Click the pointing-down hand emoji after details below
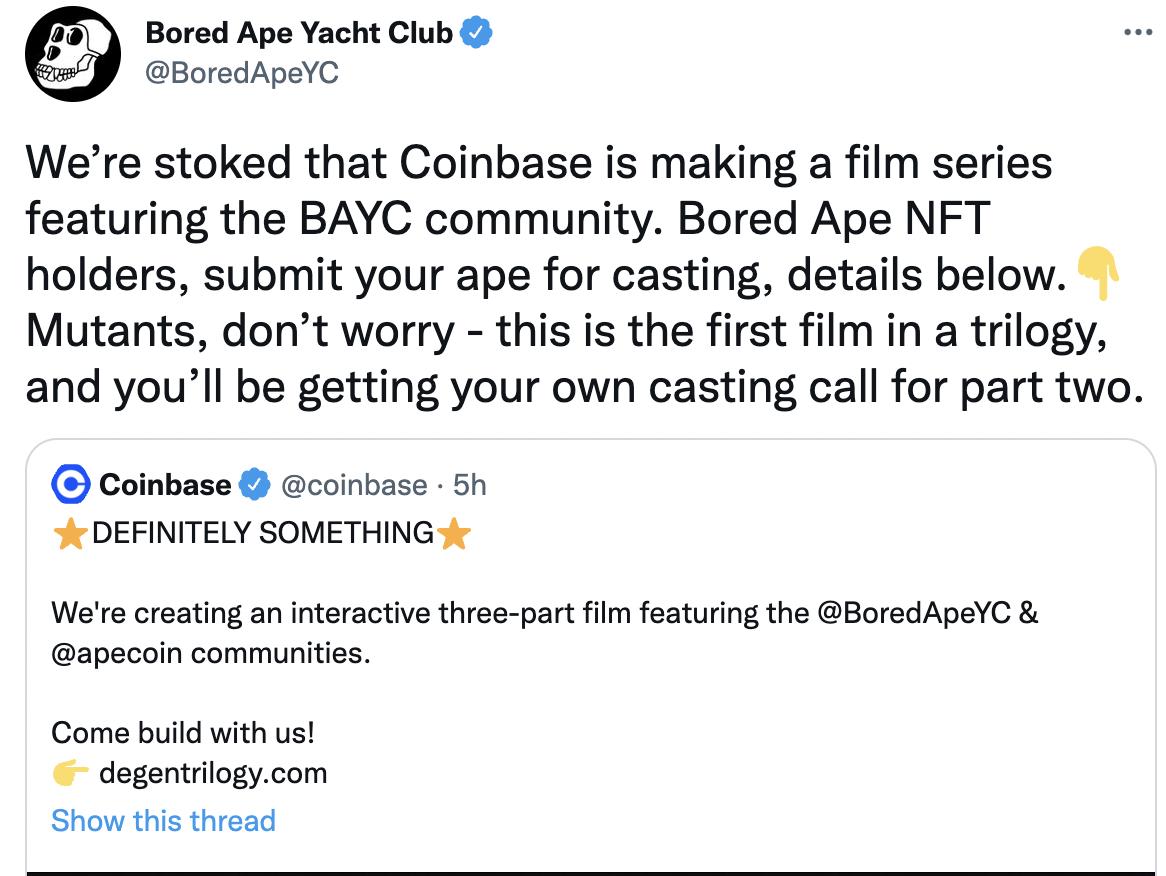Screen dimensions: 1166x876 [1098, 274]
